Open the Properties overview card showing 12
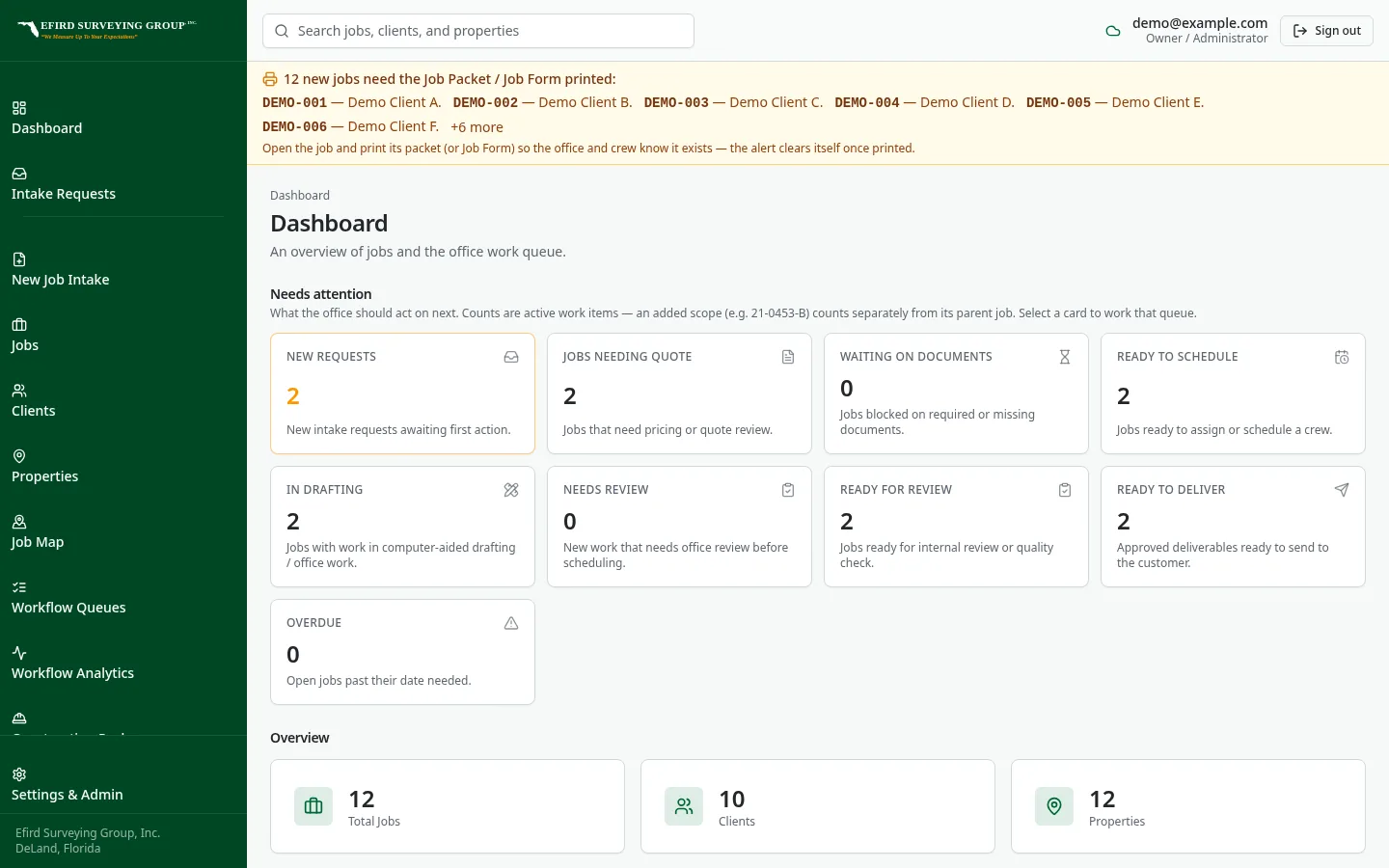The image size is (1389, 868). 1188,806
